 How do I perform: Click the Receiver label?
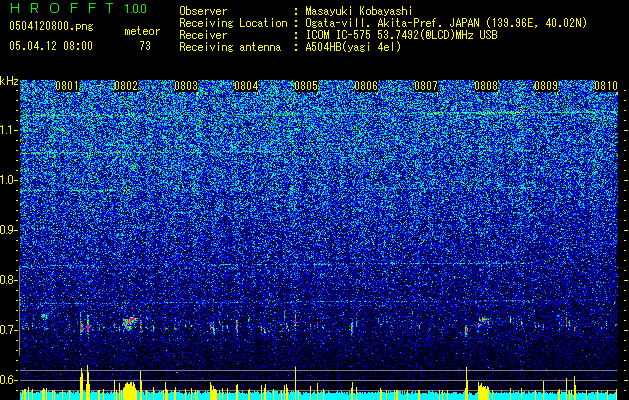203,35
